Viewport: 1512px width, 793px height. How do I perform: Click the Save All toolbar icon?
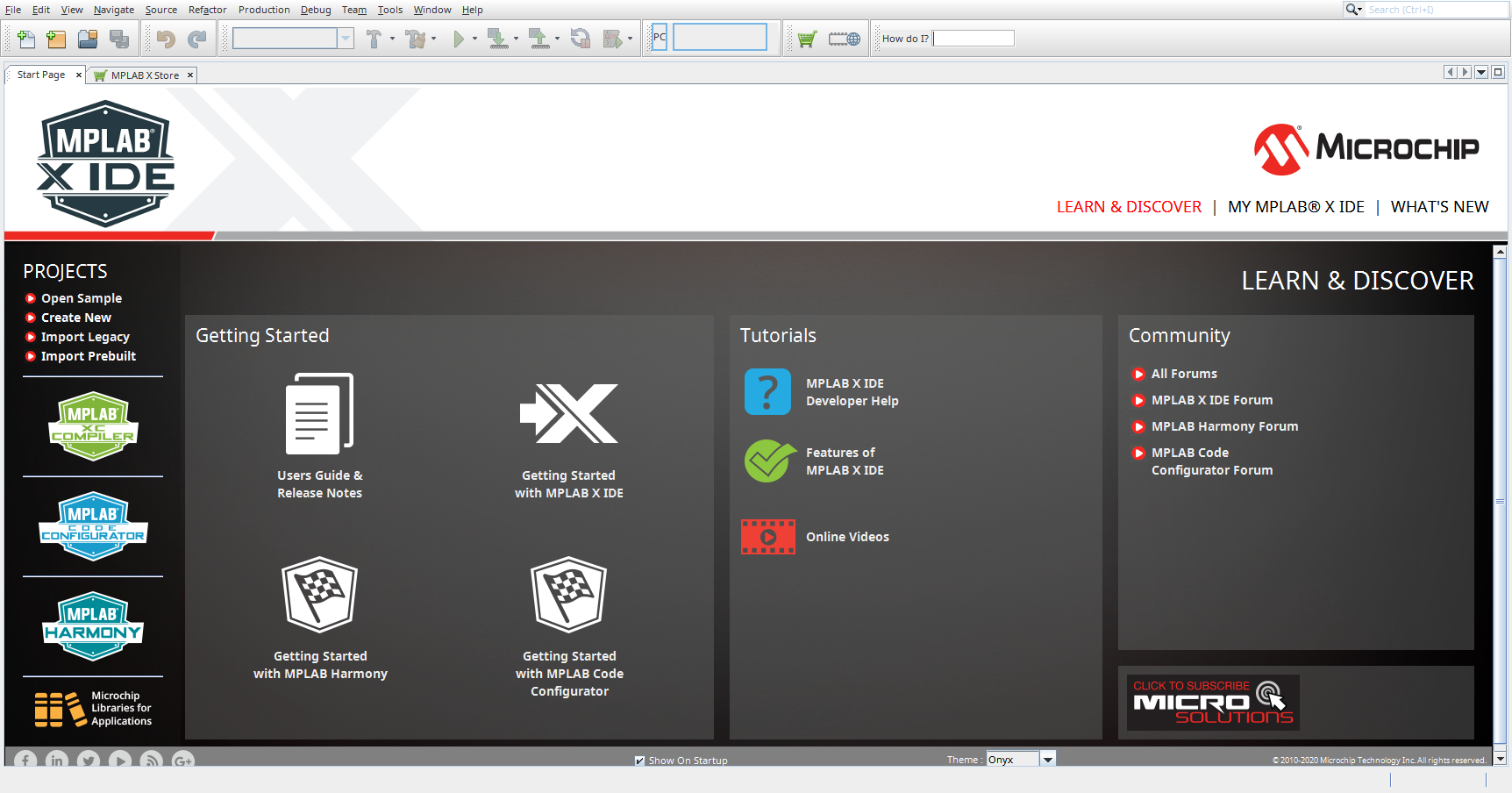click(x=119, y=39)
